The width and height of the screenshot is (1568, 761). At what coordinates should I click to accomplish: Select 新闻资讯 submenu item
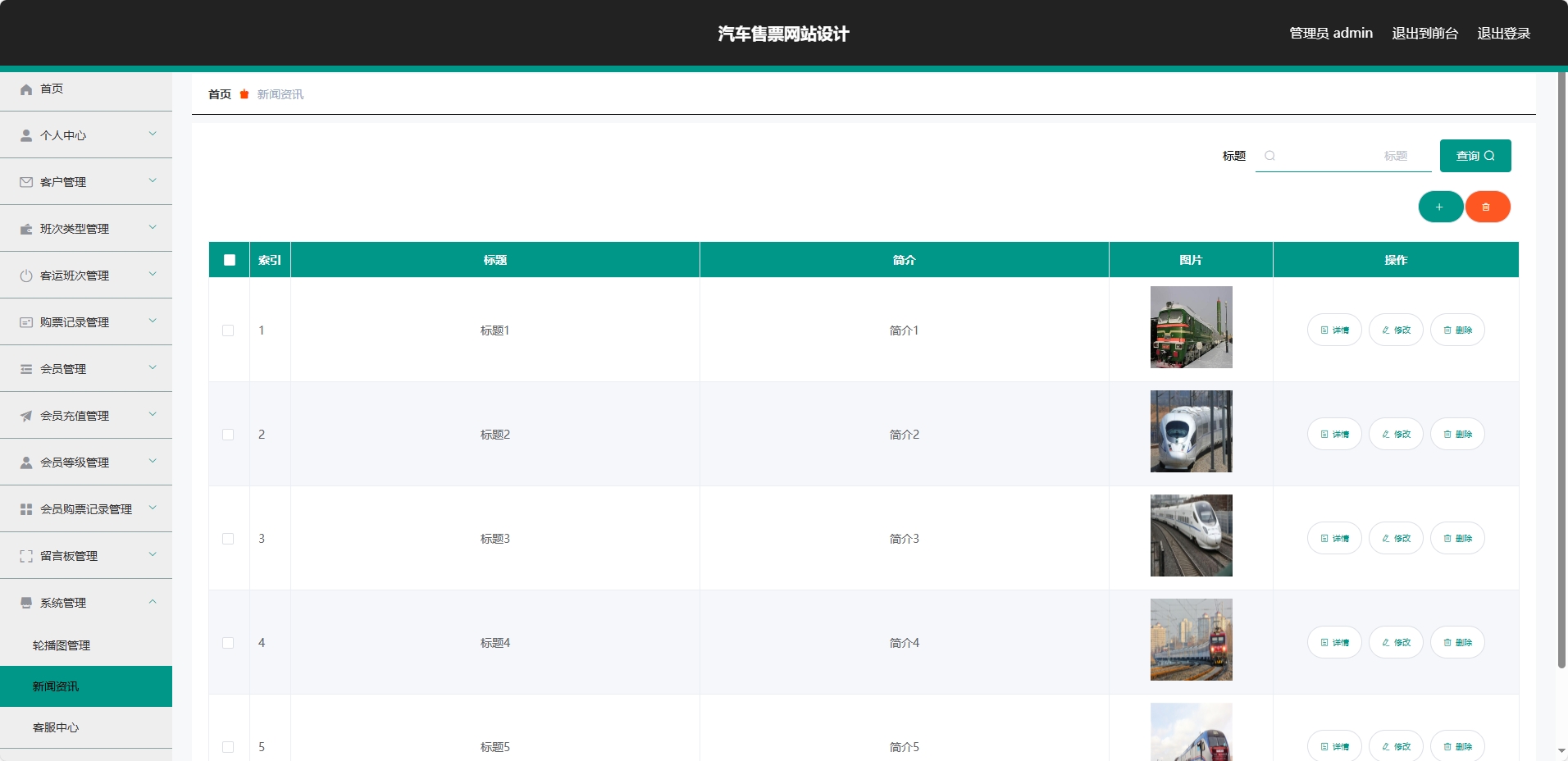[86, 686]
